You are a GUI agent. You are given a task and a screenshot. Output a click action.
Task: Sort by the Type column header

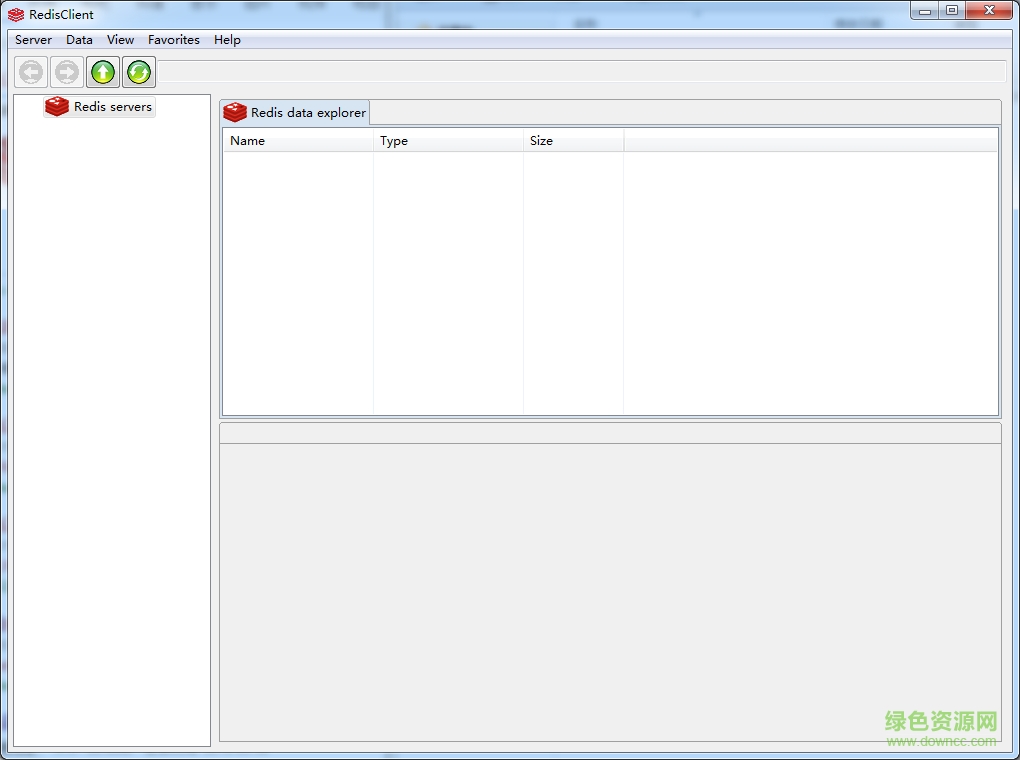coord(448,141)
